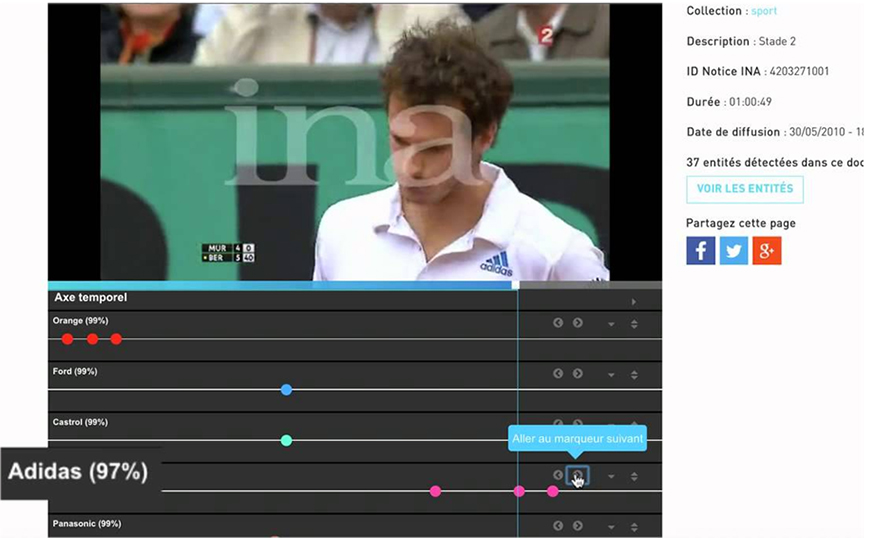The height and width of the screenshot is (538, 875).
Task: Select the Castrol (99%) track label
Action: click(x=80, y=422)
